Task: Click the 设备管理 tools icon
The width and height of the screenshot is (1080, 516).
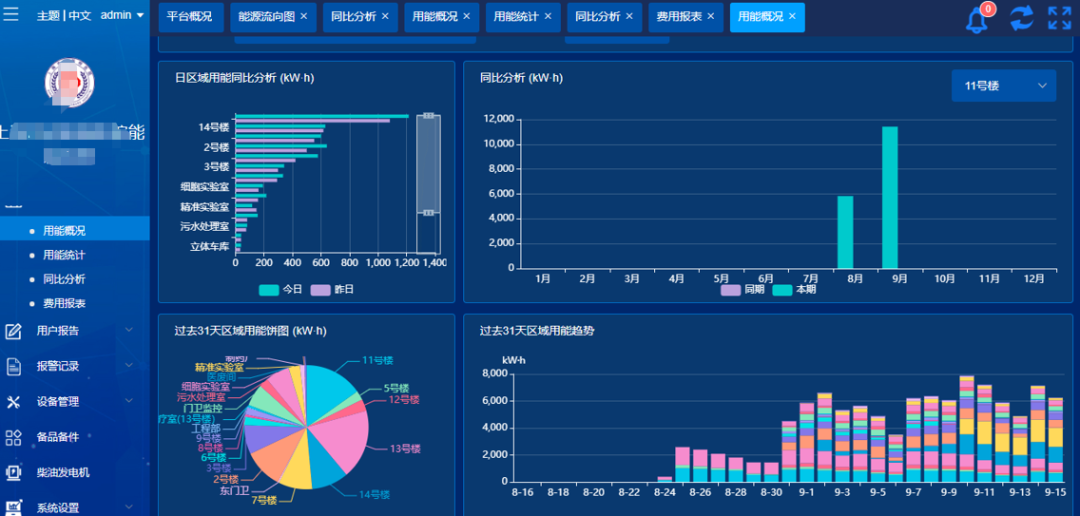Action: 14,402
